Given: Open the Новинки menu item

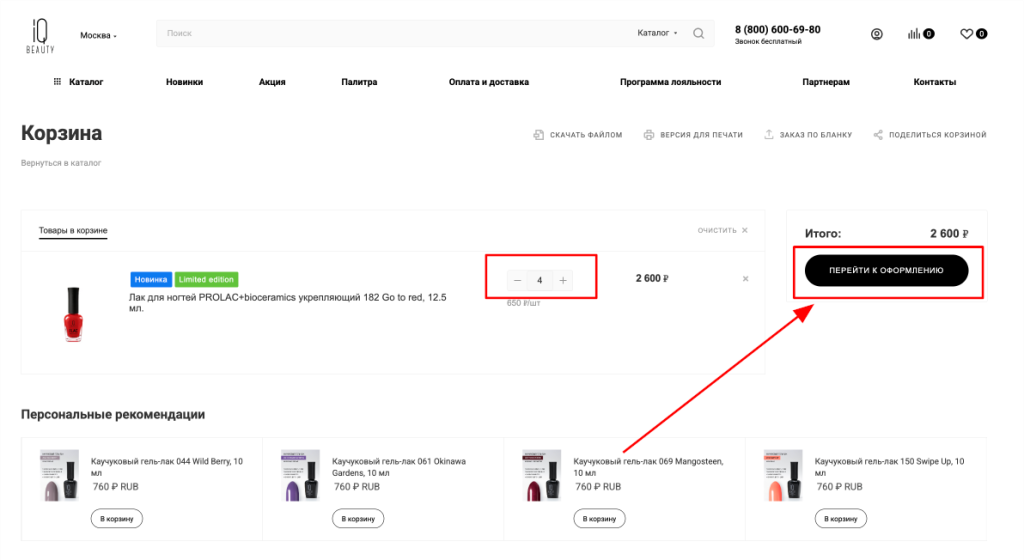Looking at the screenshot, I should click(x=184, y=82).
